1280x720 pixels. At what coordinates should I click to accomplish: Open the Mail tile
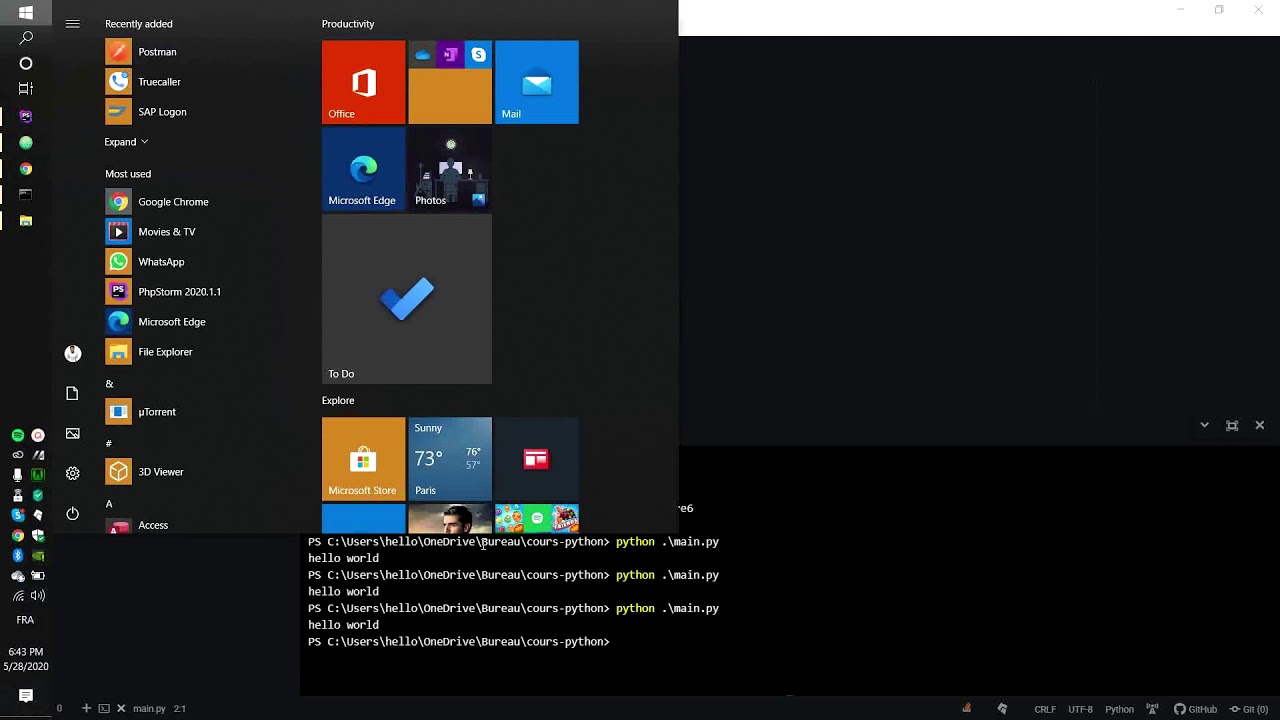click(537, 82)
